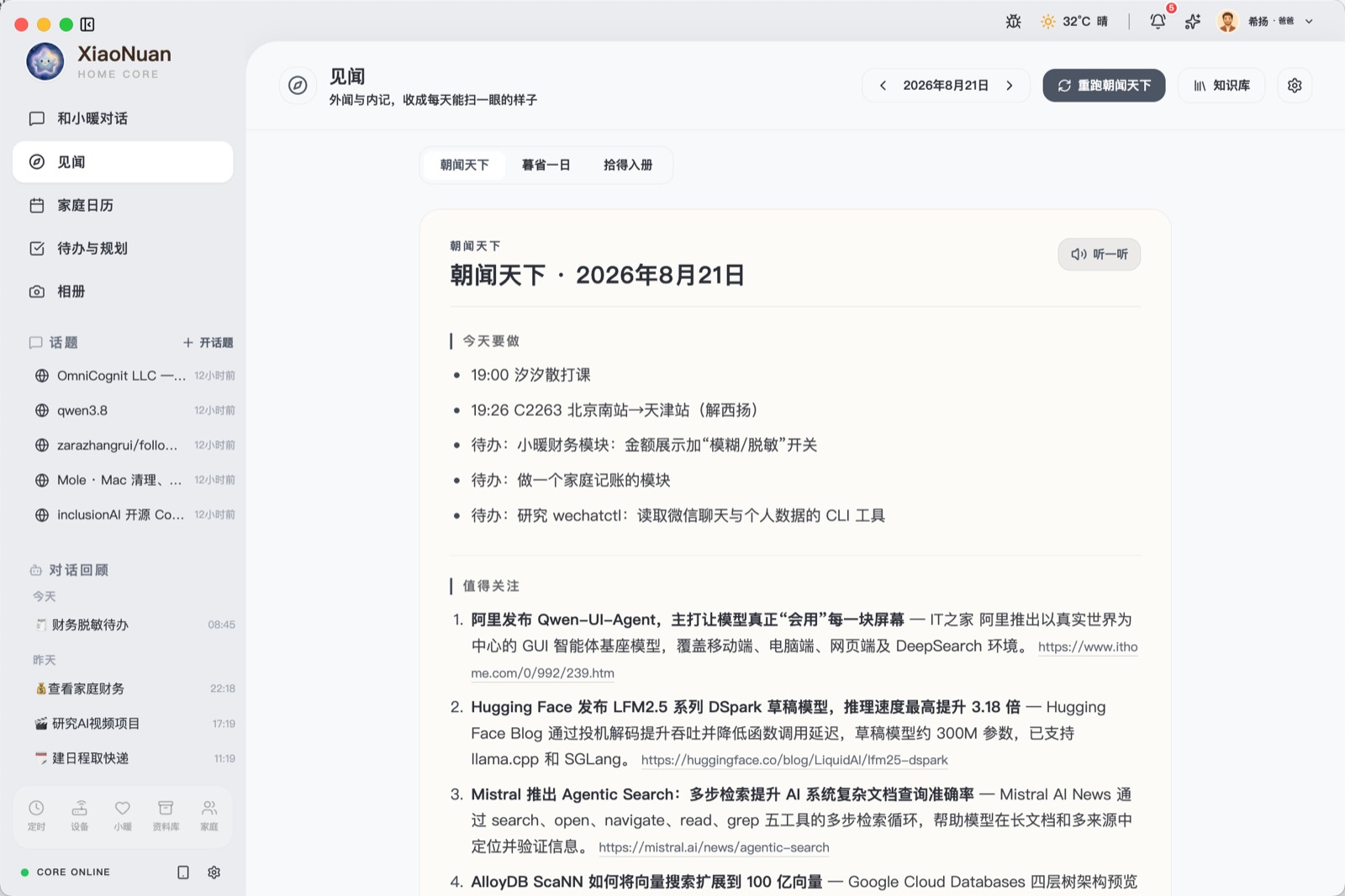Open the user avatar for 希扬

(1227, 22)
